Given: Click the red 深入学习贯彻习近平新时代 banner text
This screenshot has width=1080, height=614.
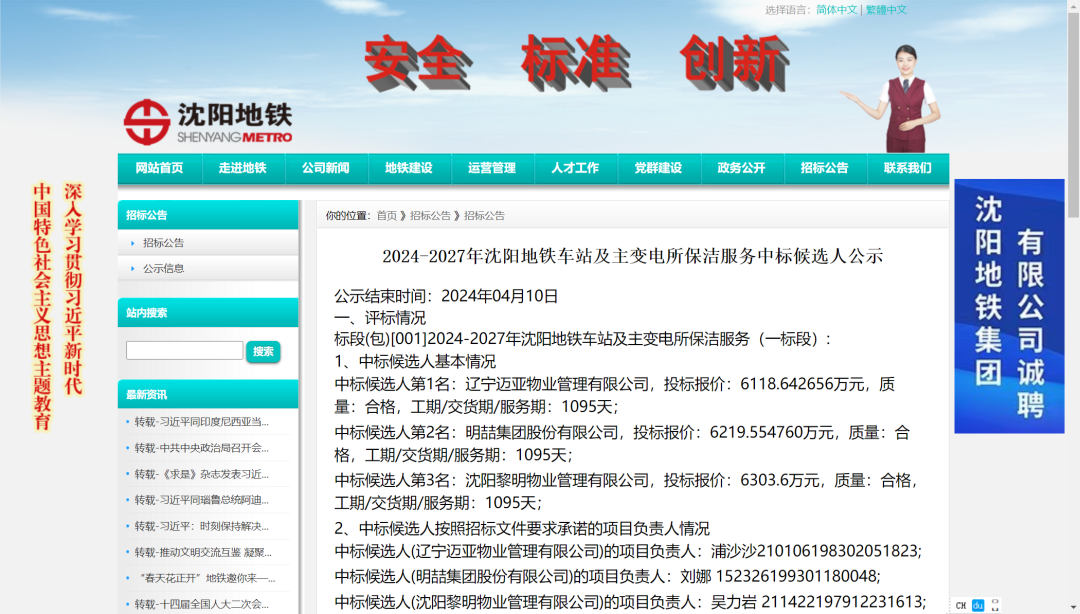Looking at the screenshot, I should 73,288.
